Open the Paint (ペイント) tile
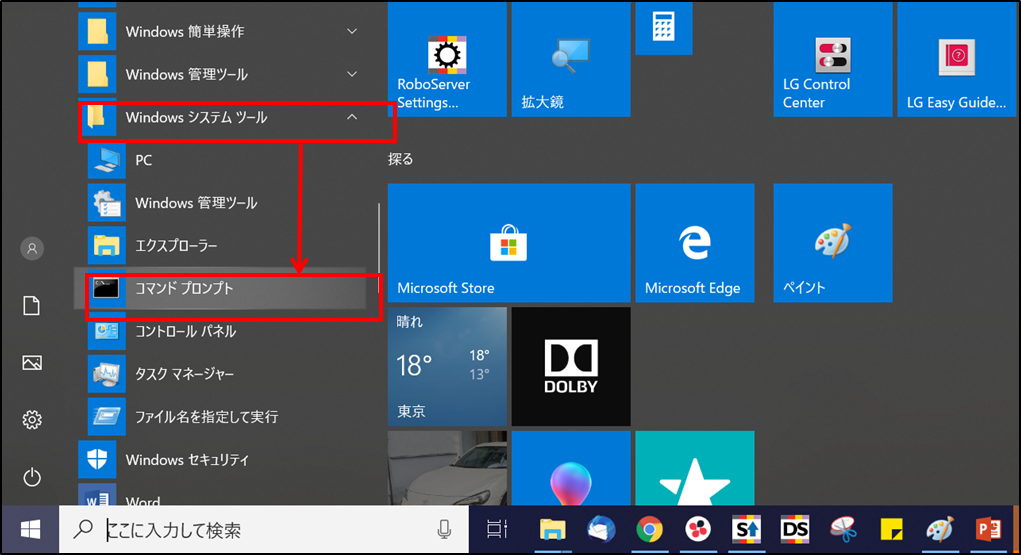Screen dimensions: 1021x555 tap(832, 242)
